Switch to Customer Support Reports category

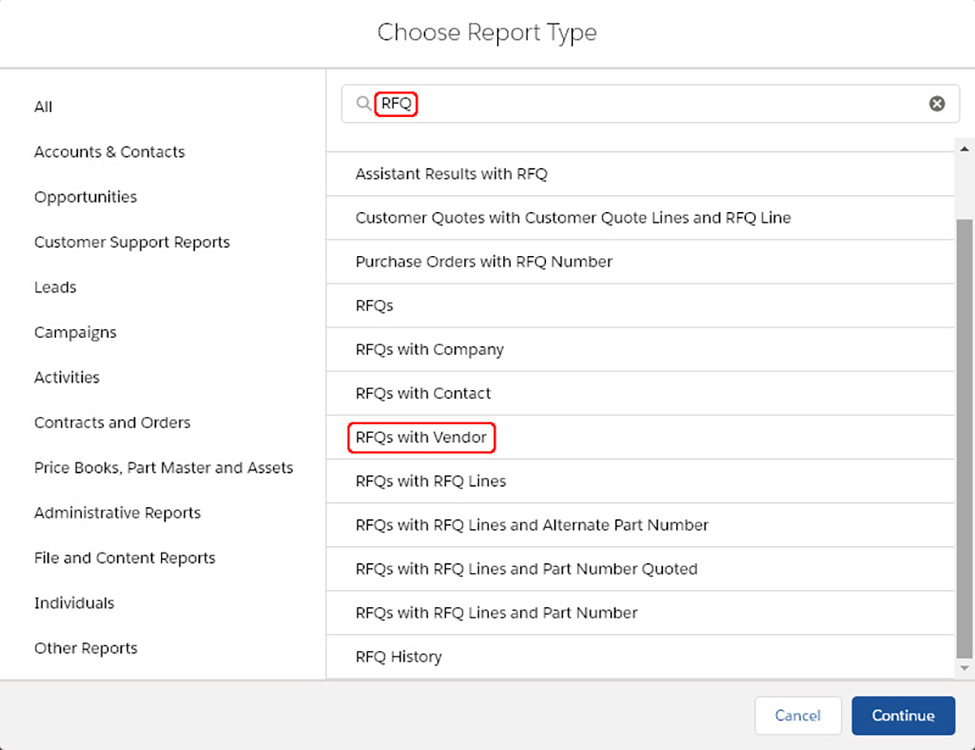click(132, 242)
